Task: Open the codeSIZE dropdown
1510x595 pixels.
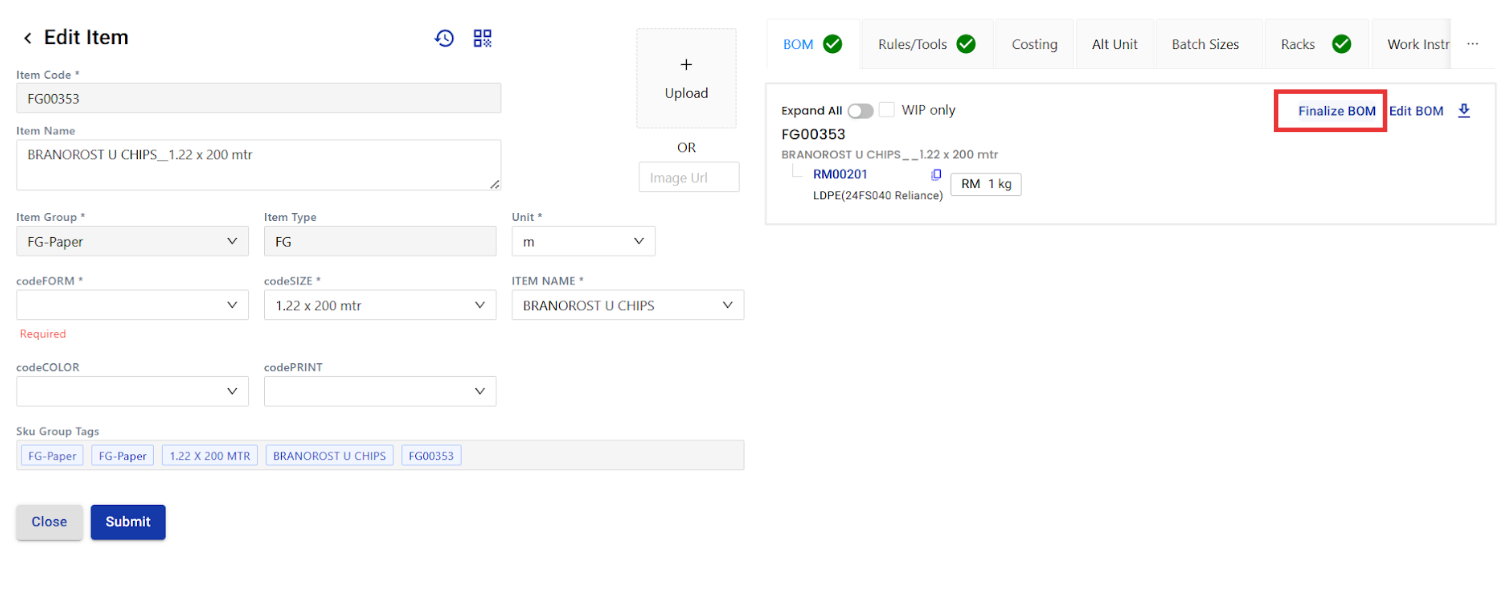Action: pyautogui.click(x=380, y=305)
